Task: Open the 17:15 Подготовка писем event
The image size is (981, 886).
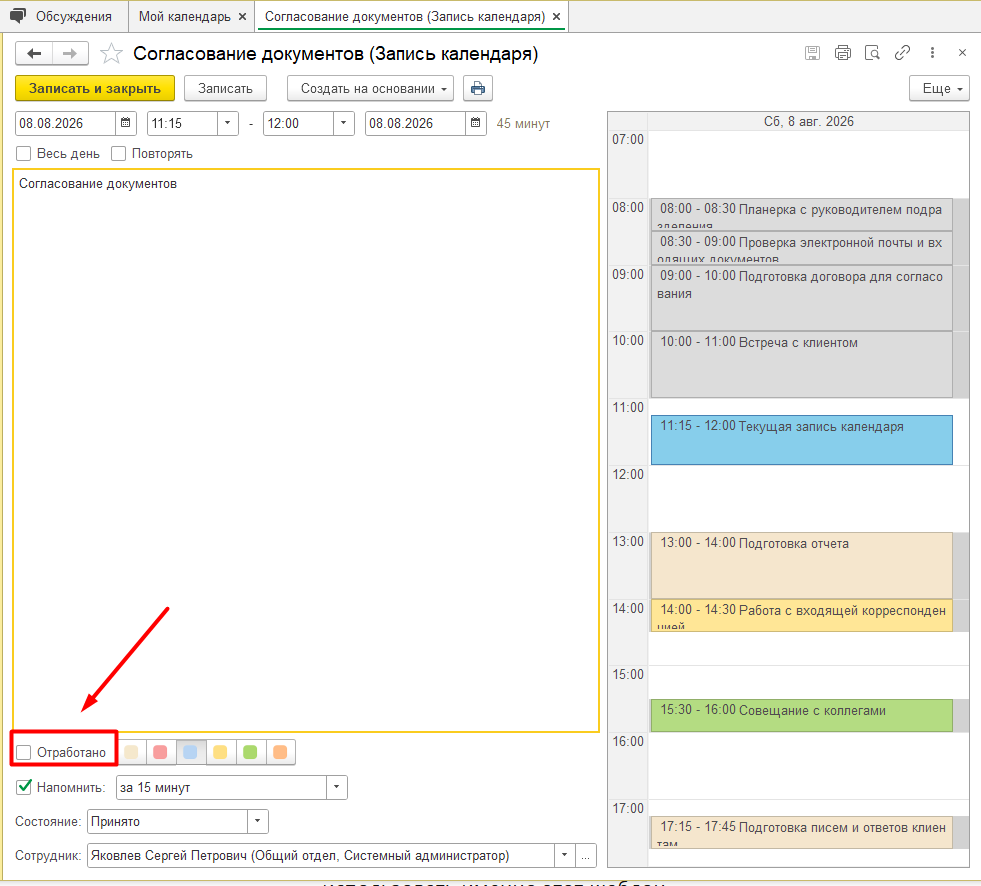Action: 801,832
